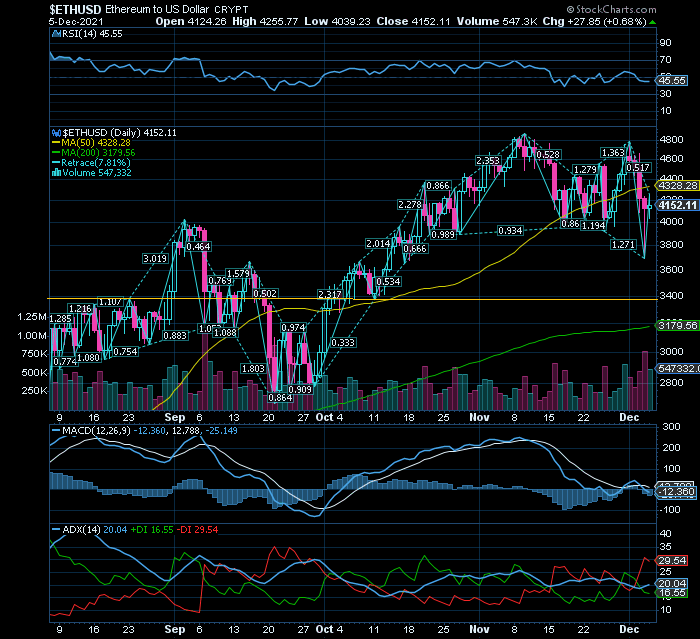Click the RSI(14) legend area icon
Viewport: 700px width, 639px height.
pos(57,33)
